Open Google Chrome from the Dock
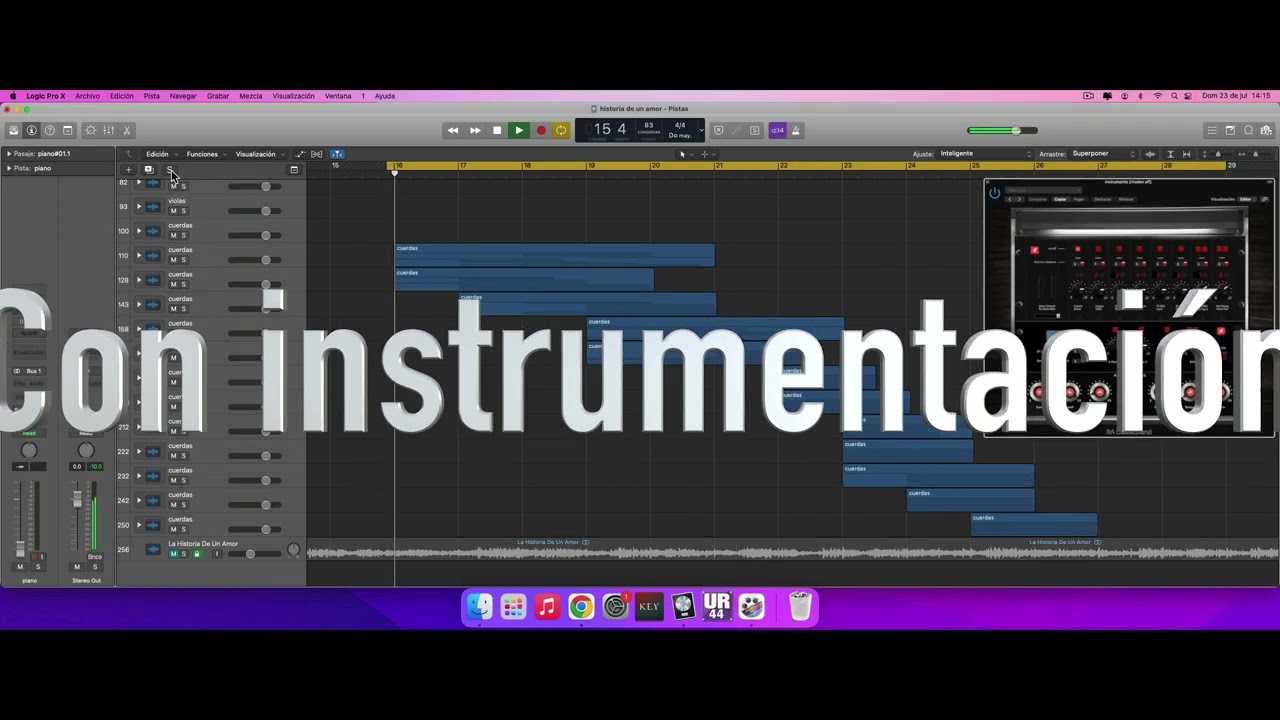The image size is (1280, 720). 581,607
